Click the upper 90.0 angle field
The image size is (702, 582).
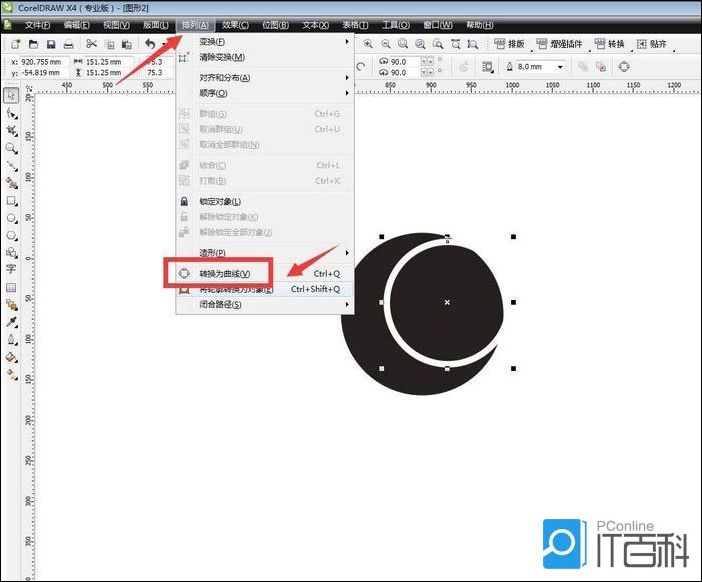point(404,62)
